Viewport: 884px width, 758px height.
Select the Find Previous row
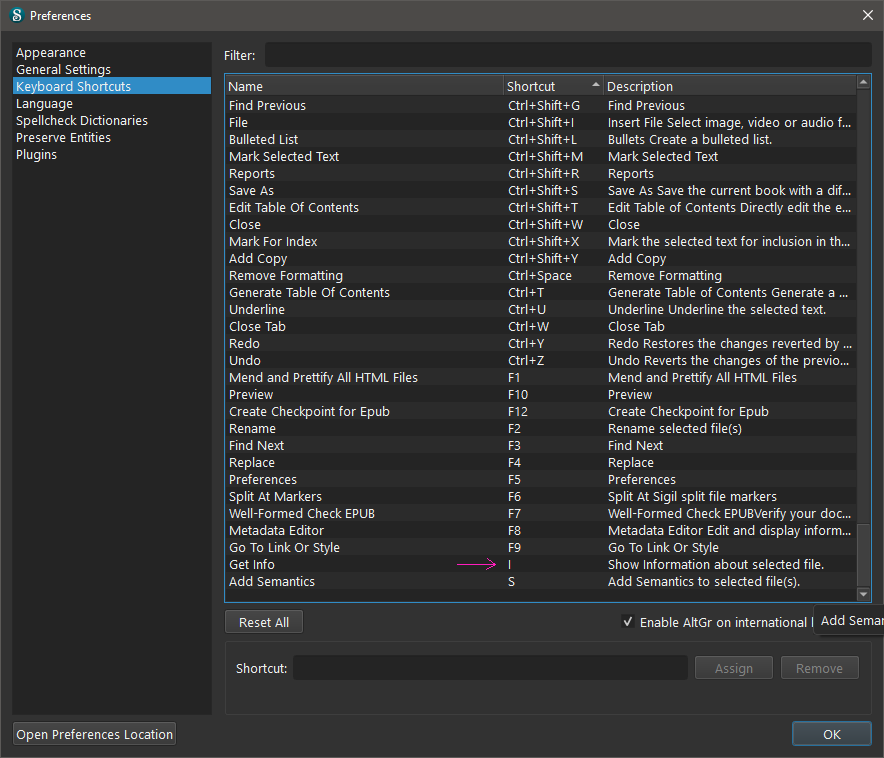click(x=541, y=105)
